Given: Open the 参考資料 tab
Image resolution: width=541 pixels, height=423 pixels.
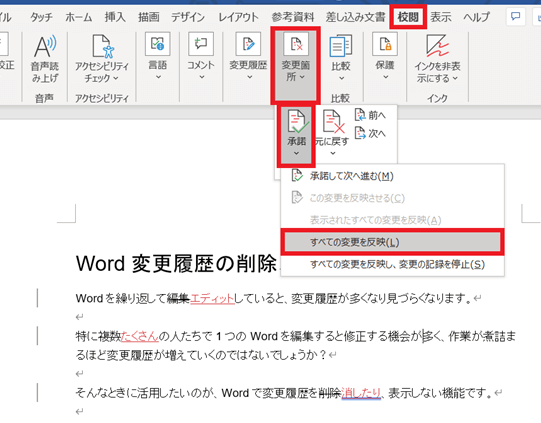Looking at the screenshot, I should pyautogui.click(x=293, y=17).
